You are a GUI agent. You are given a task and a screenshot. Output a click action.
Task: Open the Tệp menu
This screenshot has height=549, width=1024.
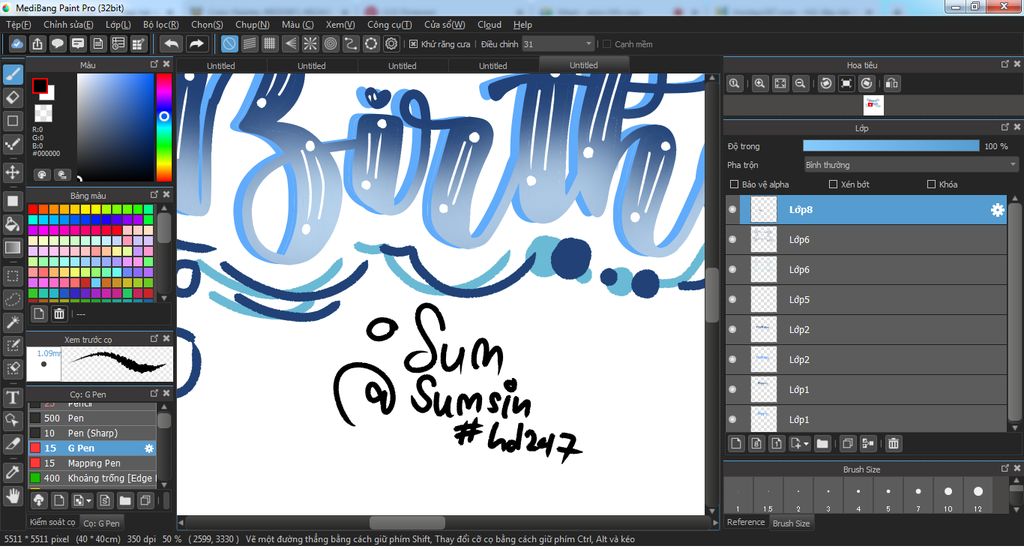point(18,25)
